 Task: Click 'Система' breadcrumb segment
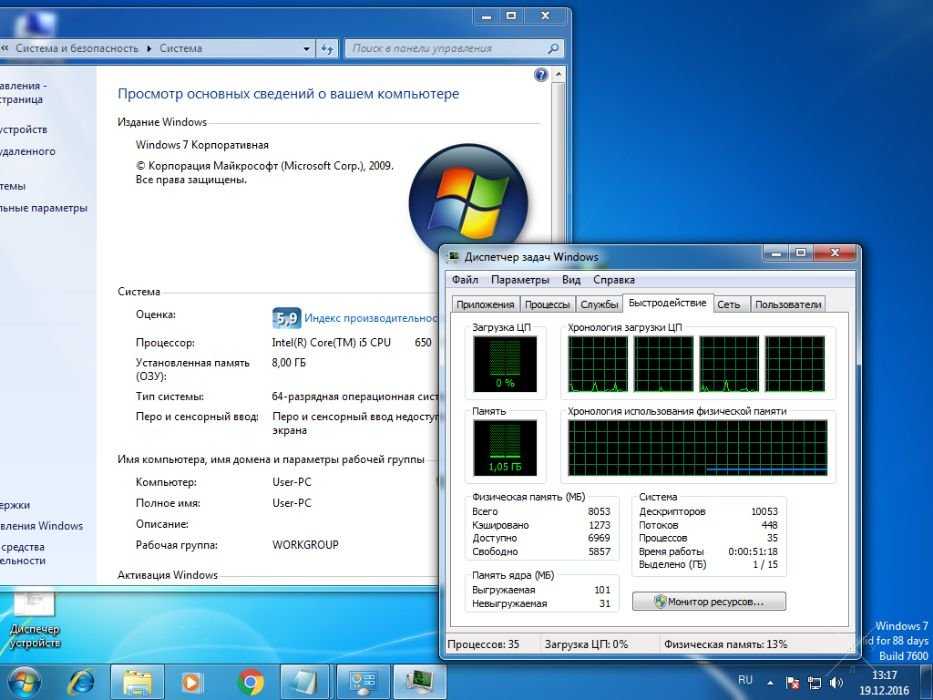[181, 49]
